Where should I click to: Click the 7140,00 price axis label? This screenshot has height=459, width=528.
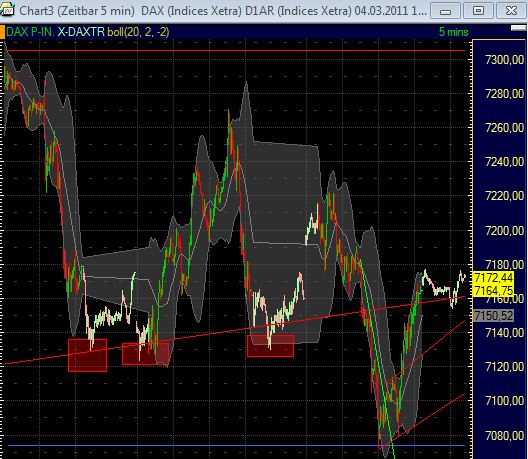coord(504,333)
